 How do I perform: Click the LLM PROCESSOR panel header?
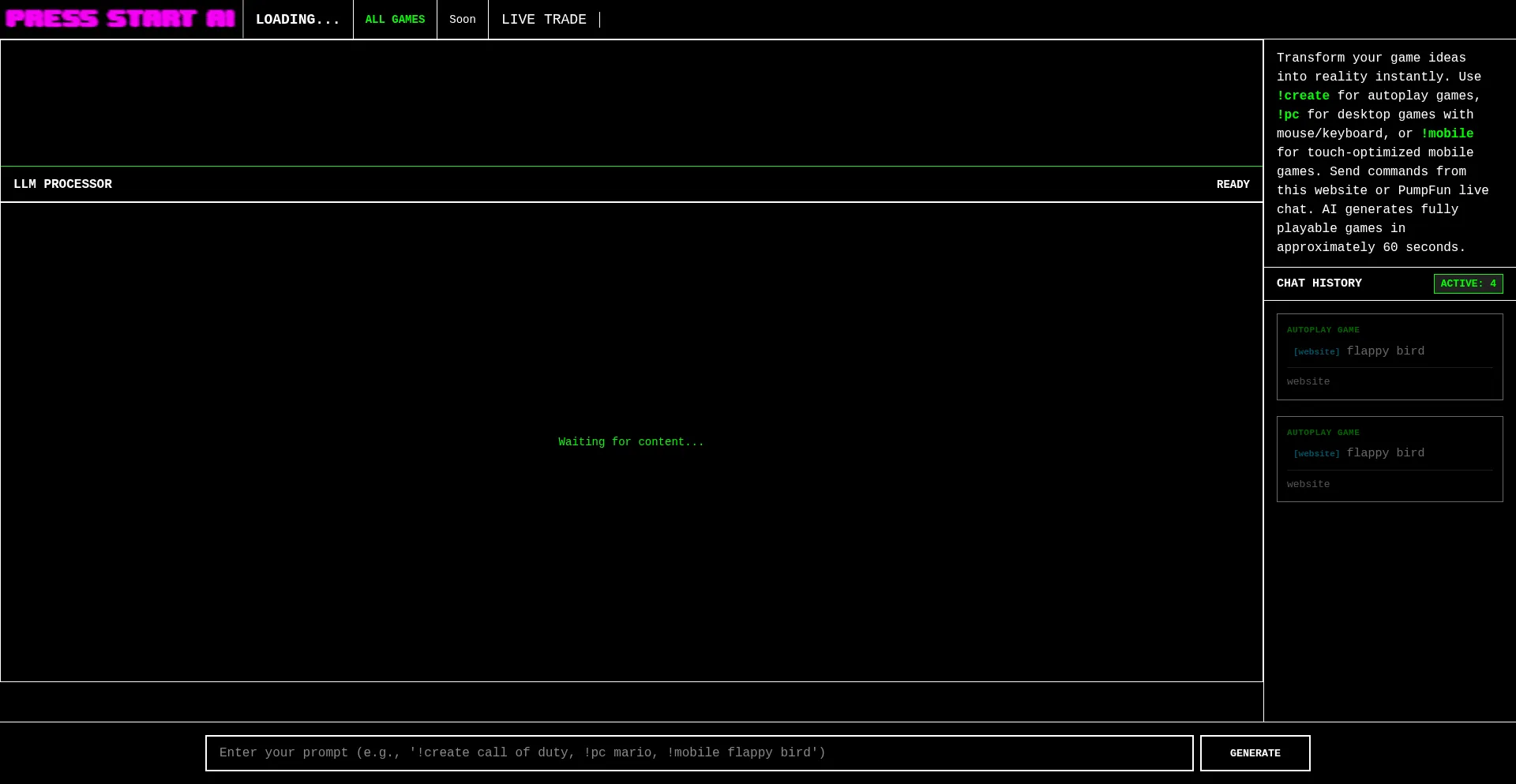click(63, 184)
